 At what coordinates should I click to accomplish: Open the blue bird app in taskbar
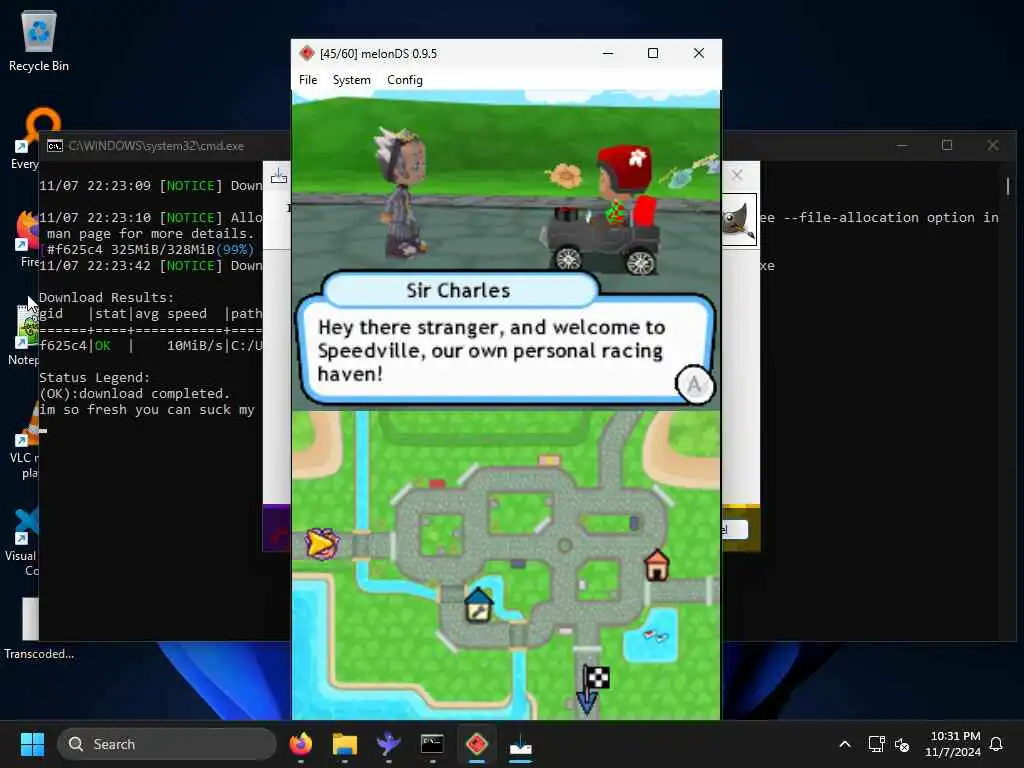pos(388,744)
